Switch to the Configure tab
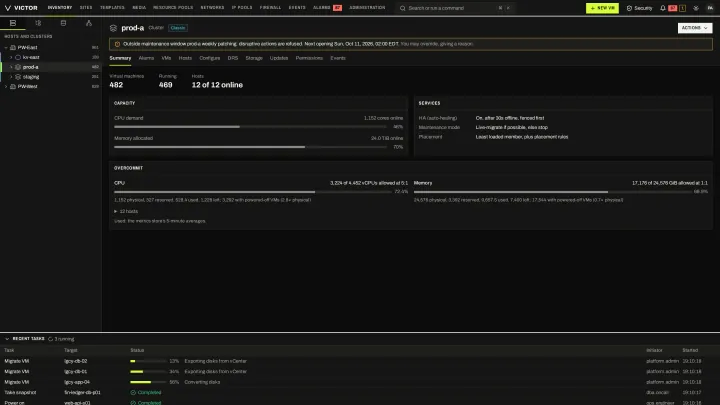This screenshot has height=405, width=720. [x=209, y=58]
